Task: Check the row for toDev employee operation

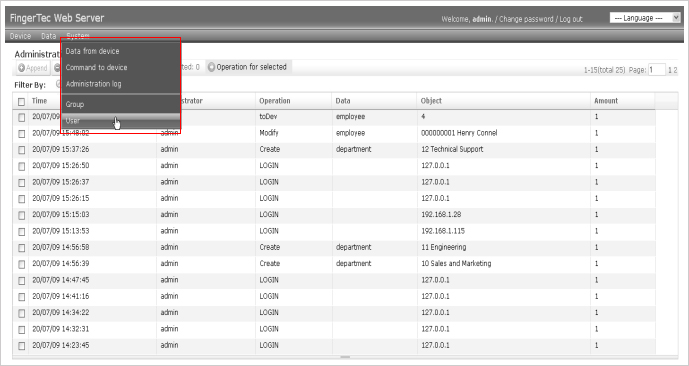Action: [x=22, y=118]
